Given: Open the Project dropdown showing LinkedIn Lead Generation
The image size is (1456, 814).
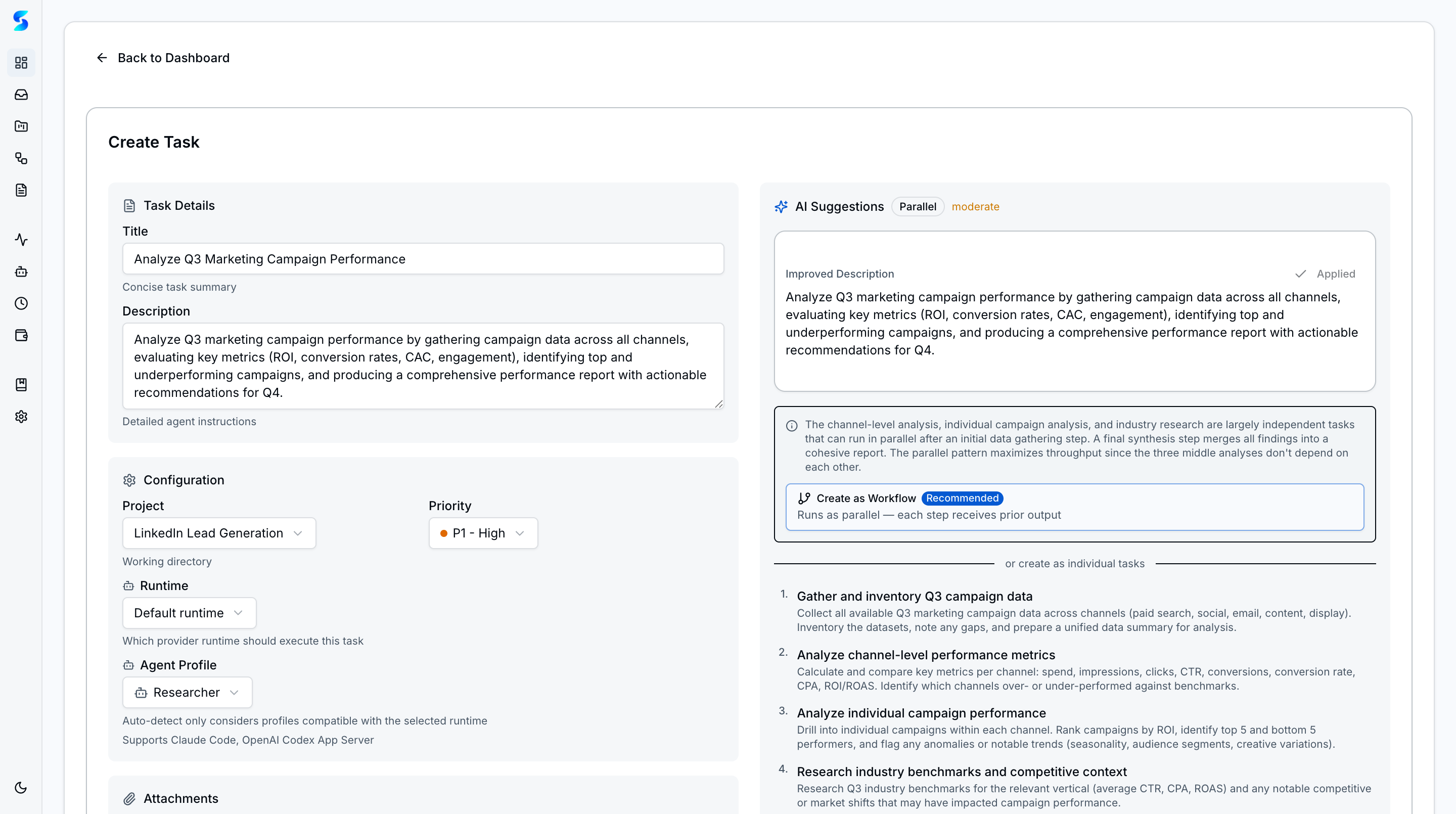Looking at the screenshot, I should pos(219,532).
